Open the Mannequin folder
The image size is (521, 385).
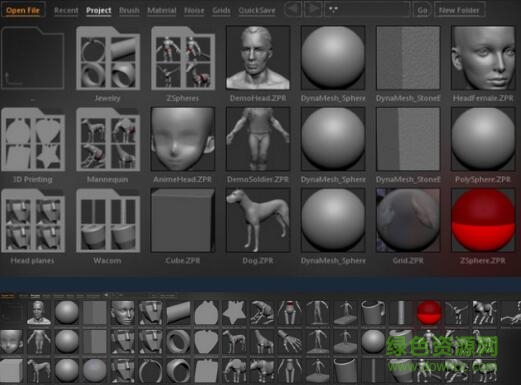(x=108, y=139)
